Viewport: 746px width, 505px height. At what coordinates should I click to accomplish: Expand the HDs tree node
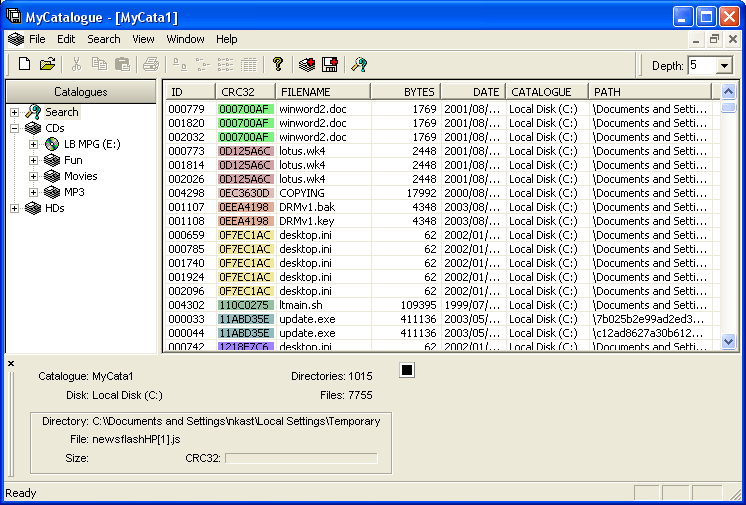(14, 208)
